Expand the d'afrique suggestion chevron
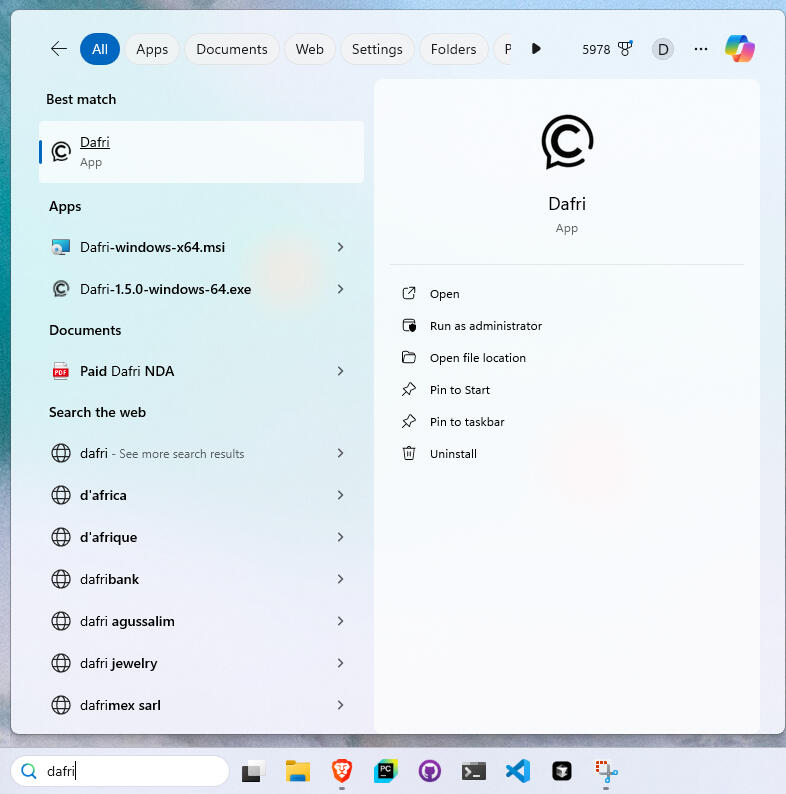Image resolution: width=786 pixels, height=794 pixels. 340,537
